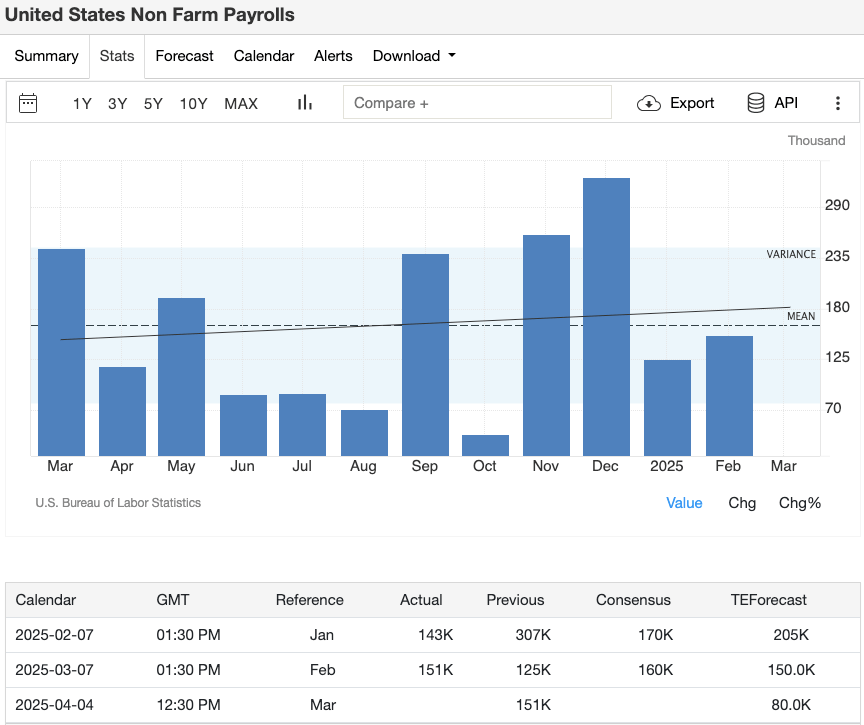The width and height of the screenshot is (864, 725).
Task: Select the MAX time range
Action: (240, 103)
